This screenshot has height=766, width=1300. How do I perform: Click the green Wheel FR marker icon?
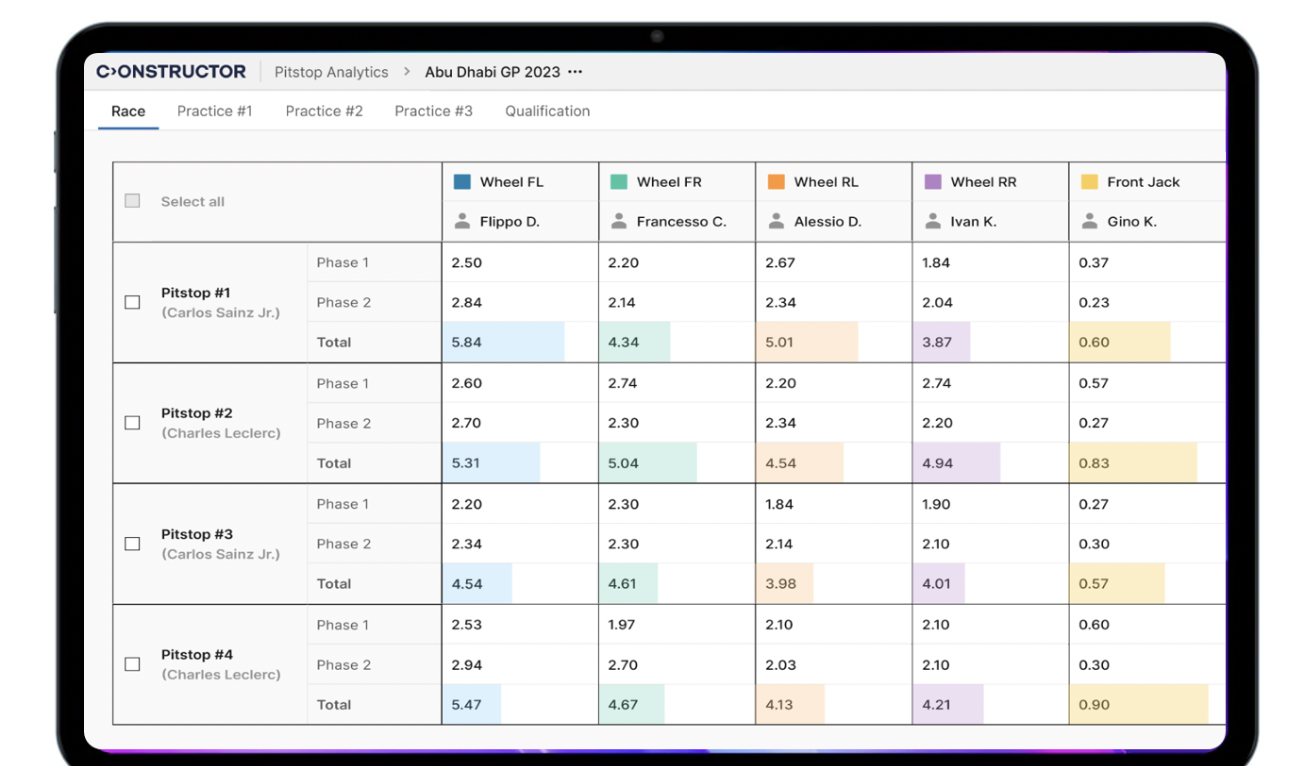pos(622,181)
